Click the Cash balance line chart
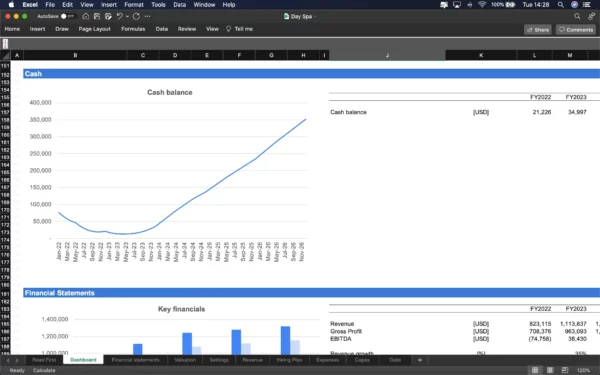Viewport: 600px width, 375px height. (x=170, y=174)
